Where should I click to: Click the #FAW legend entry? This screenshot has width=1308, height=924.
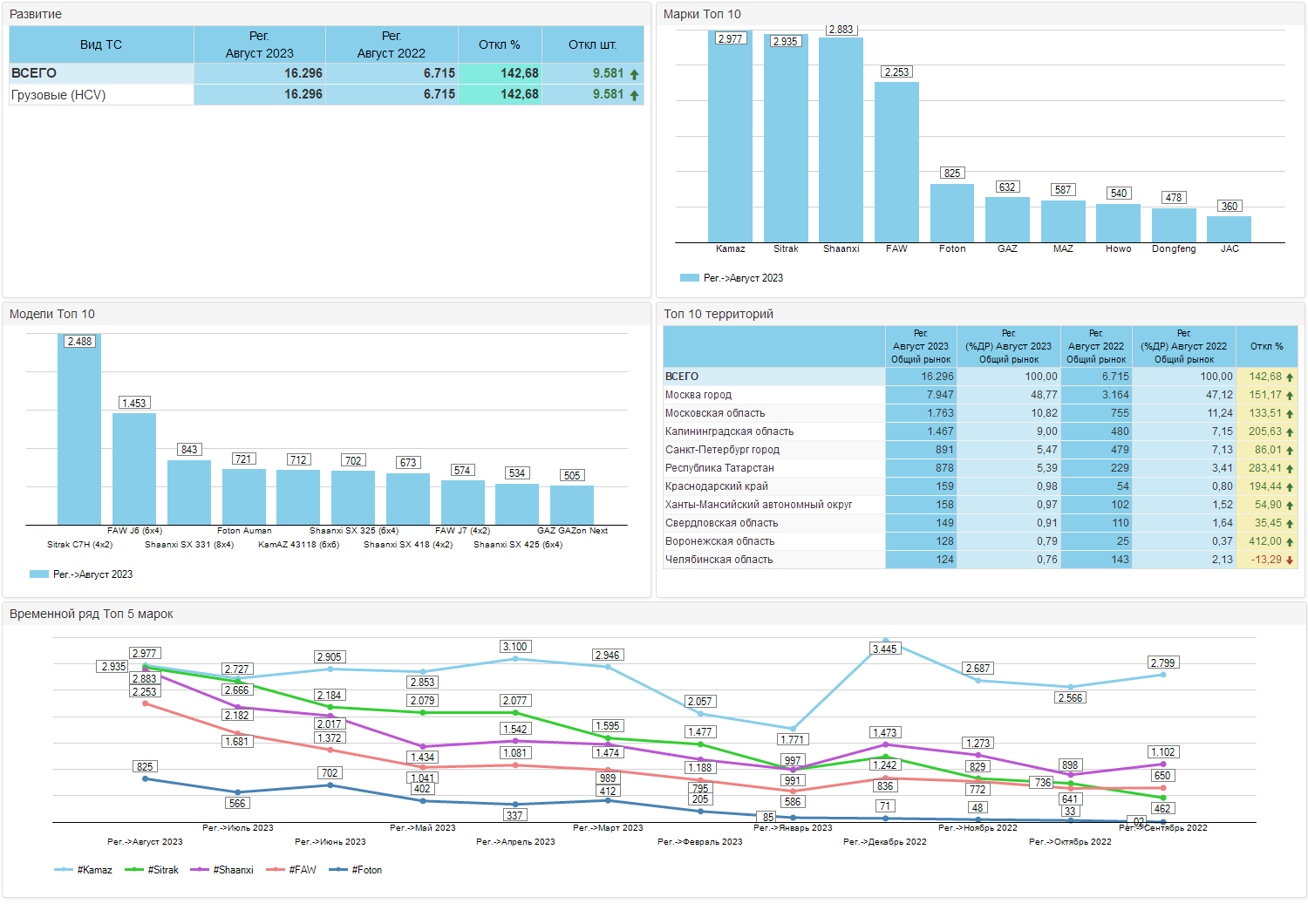pos(292,870)
